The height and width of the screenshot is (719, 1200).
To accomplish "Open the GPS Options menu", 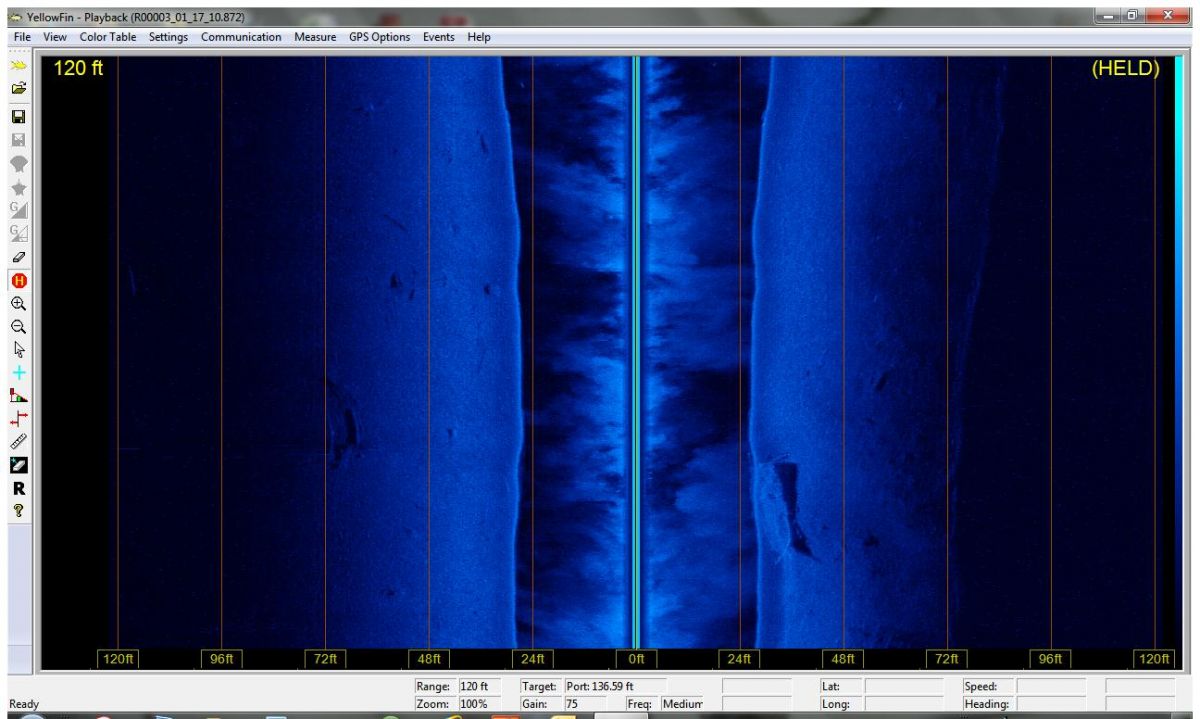I will [379, 37].
